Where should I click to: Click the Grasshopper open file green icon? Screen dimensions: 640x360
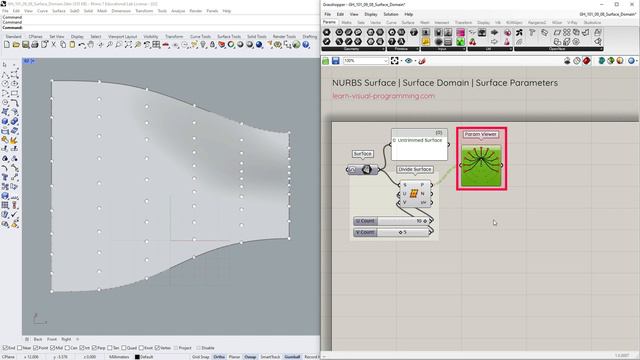pyautogui.click(x=325, y=61)
